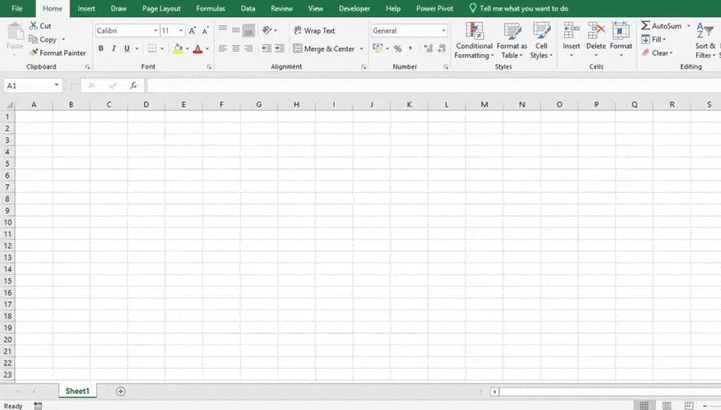Expand the General number format dropdown
This screenshot has height=410, width=721.
[x=443, y=31]
